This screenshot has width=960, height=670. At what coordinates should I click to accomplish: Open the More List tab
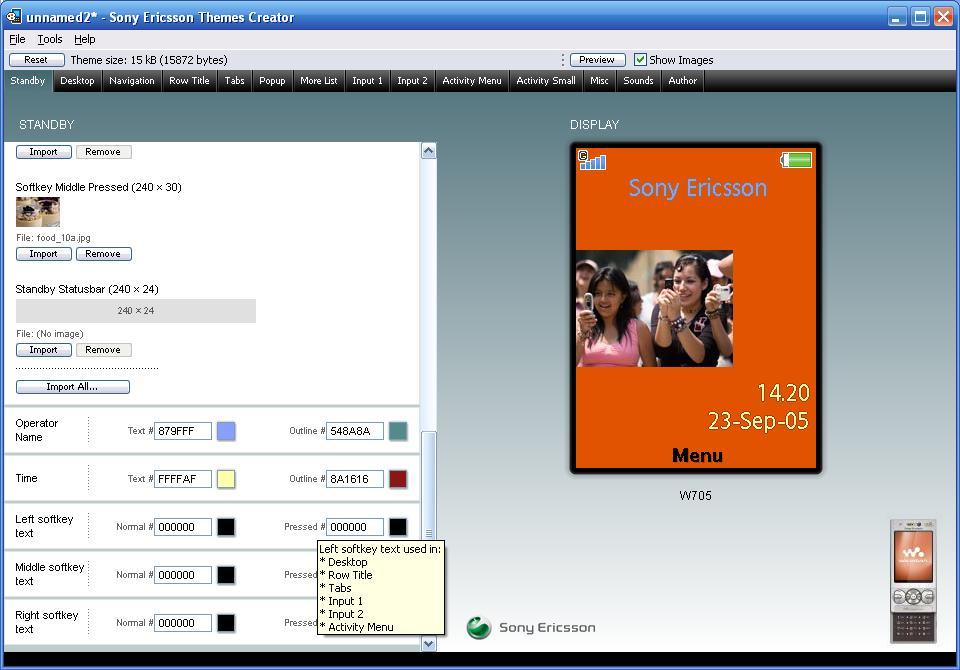pyautogui.click(x=318, y=81)
